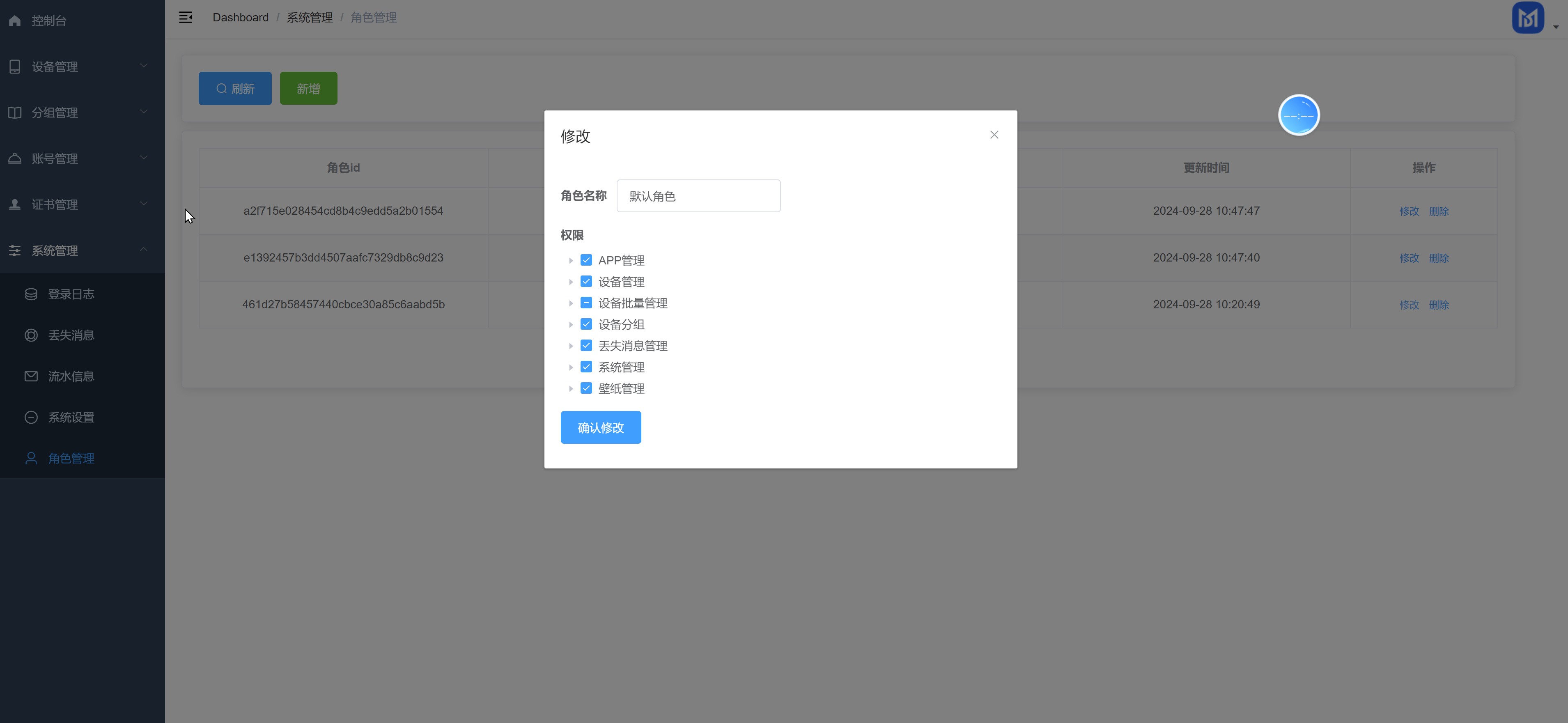The height and width of the screenshot is (723, 1568).
Task: Expand 设备管理 sidebar chevron
Action: point(144,66)
